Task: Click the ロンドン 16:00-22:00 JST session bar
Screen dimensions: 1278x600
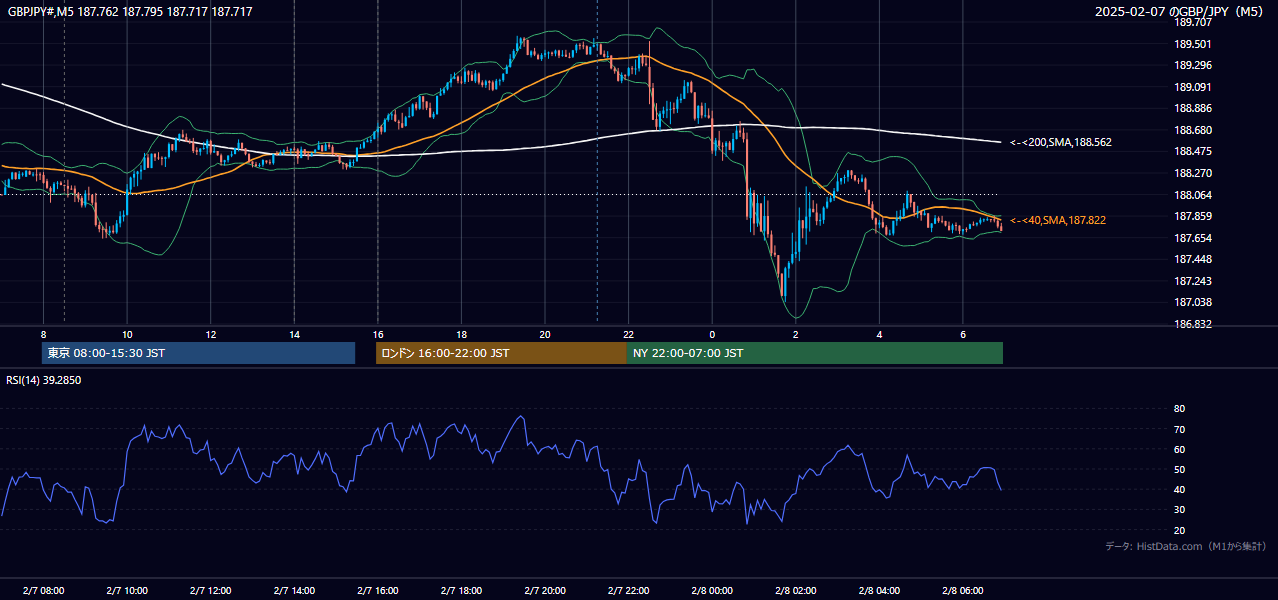Action: point(501,353)
